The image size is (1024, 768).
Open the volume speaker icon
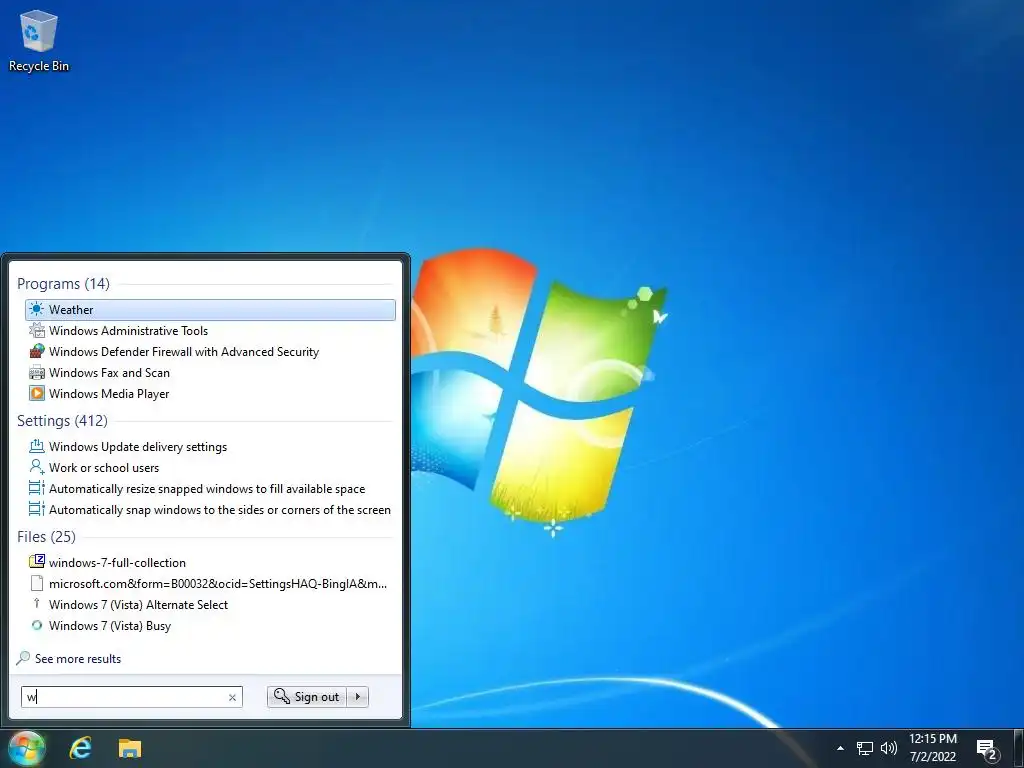(888, 748)
